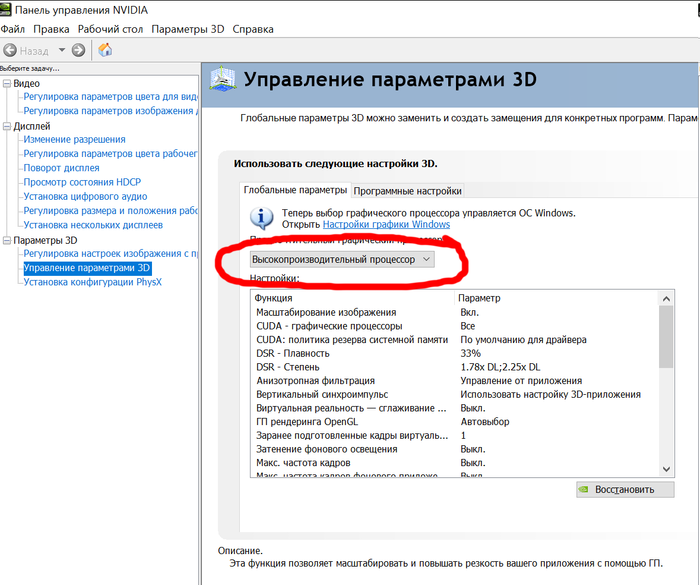The image size is (700, 585).
Task: Open the Файл menu
Action: point(12,29)
